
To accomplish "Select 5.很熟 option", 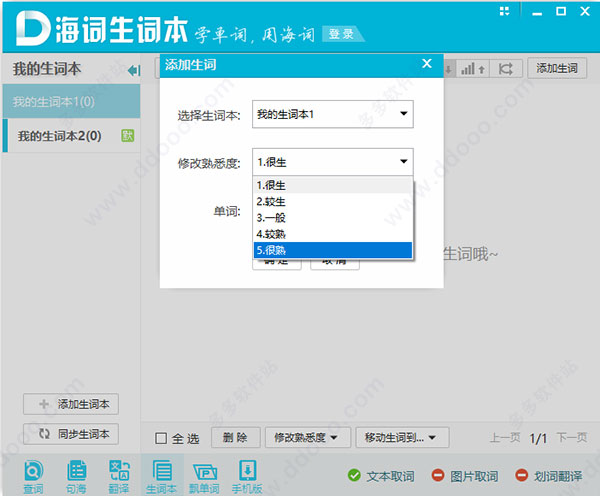I will (x=333, y=250).
